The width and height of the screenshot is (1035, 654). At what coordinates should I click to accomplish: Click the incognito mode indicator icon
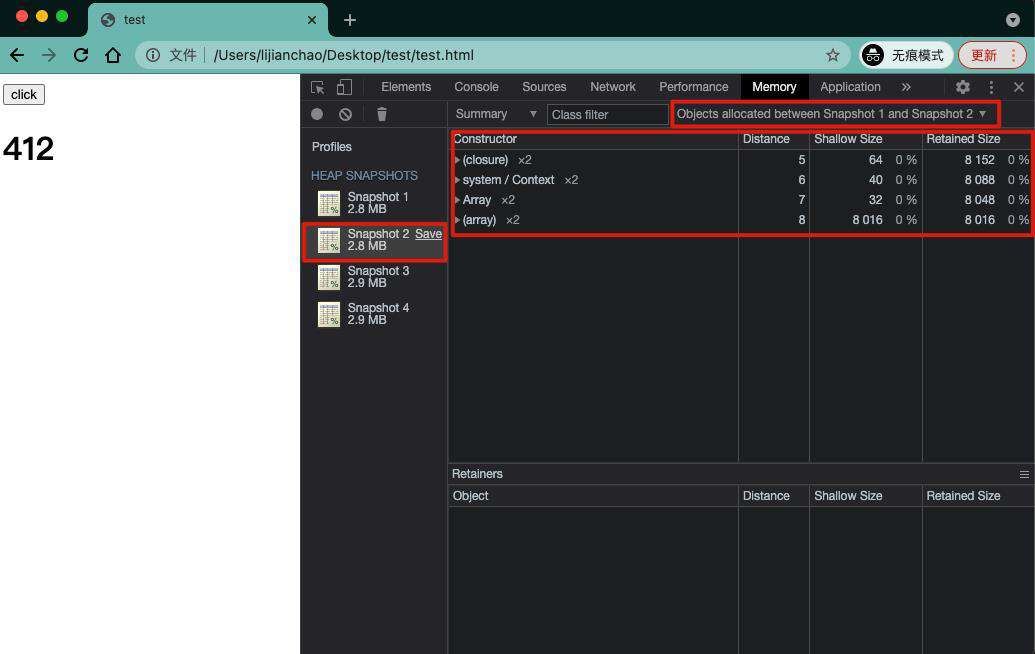point(873,55)
